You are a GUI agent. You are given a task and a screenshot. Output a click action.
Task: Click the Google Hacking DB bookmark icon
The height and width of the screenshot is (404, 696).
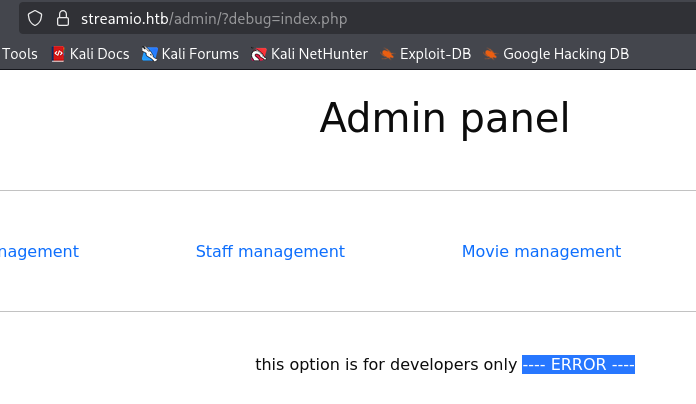[491, 54]
